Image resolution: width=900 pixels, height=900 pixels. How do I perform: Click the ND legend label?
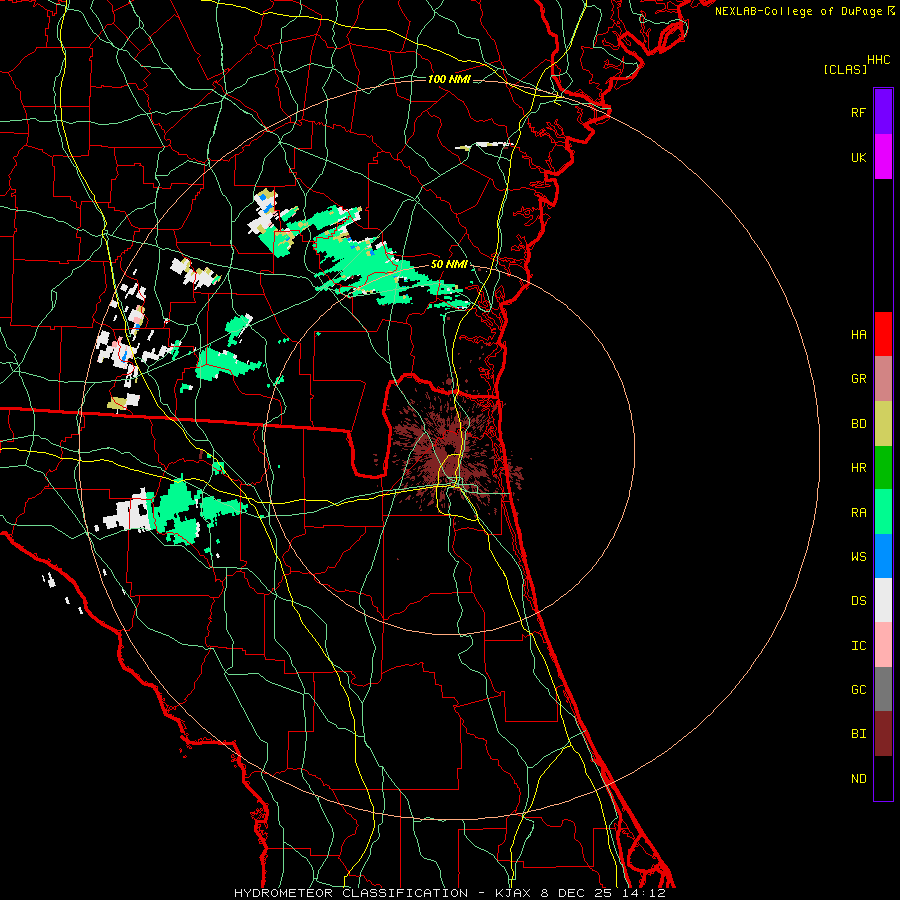point(858,778)
